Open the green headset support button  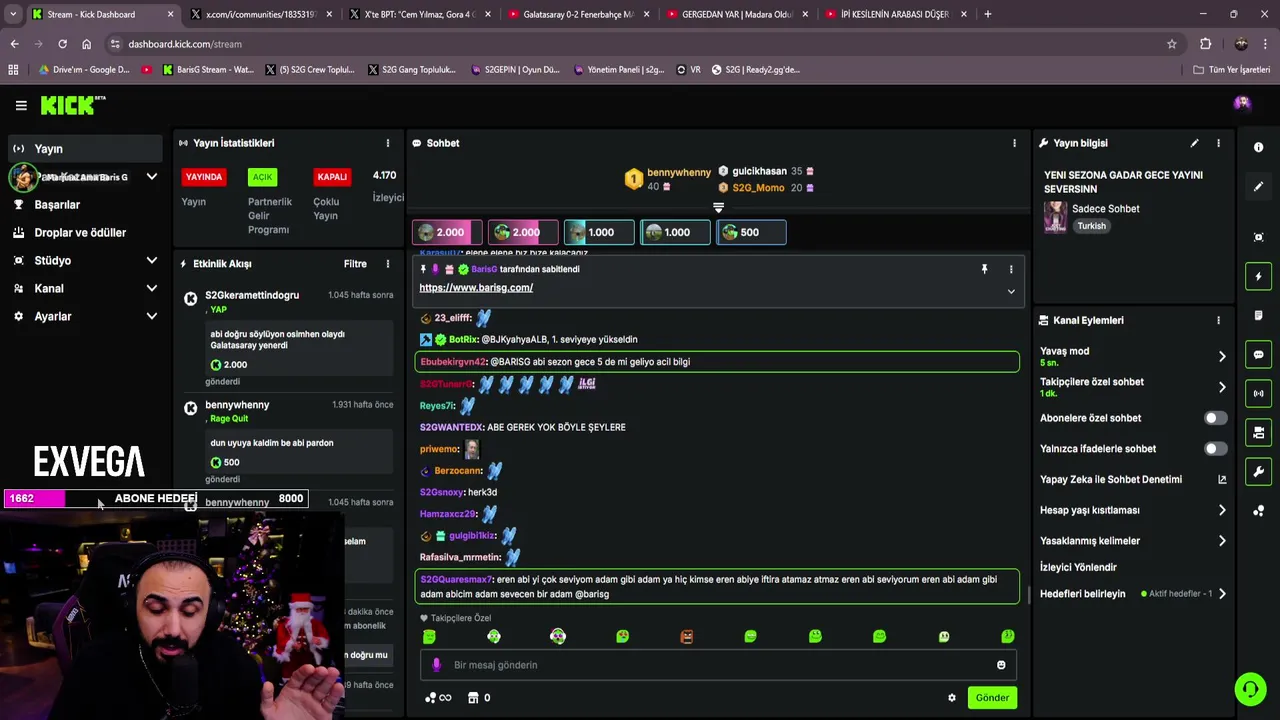(x=1249, y=689)
